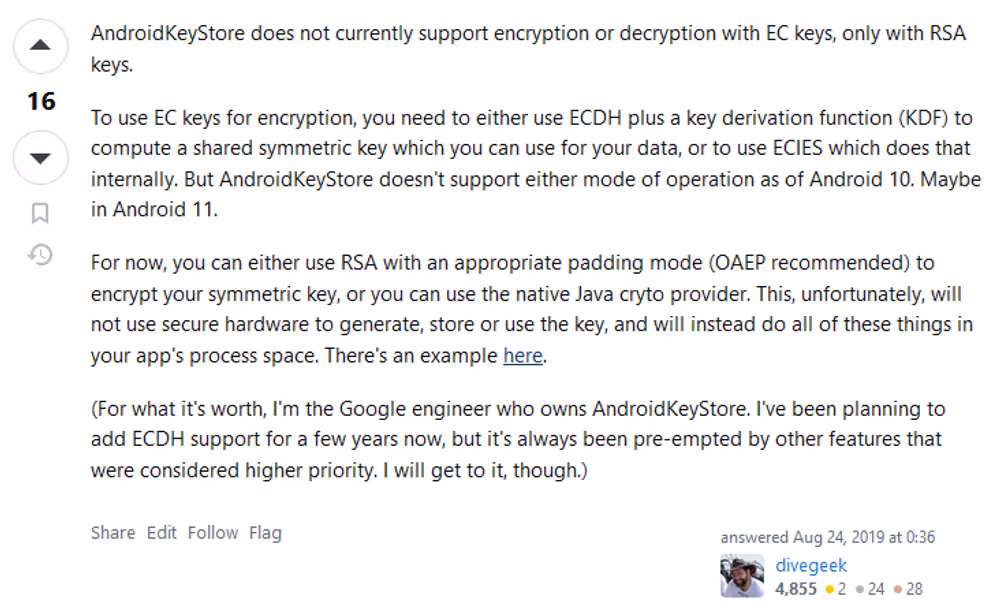Click the silver badge indicator
Viewport: 1000px width, 601px height.
868,589
